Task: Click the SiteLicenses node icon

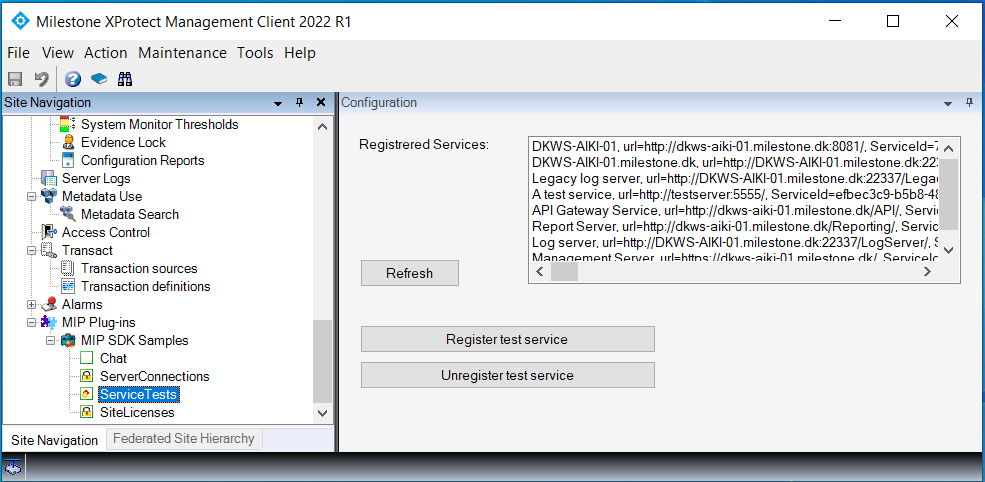Action: (x=87, y=413)
